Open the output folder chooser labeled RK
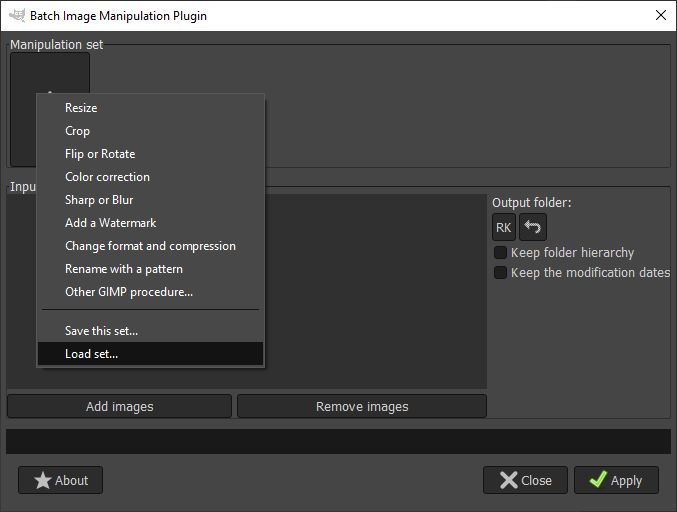Image resolution: width=677 pixels, height=512 pixels. pos(504,228)
